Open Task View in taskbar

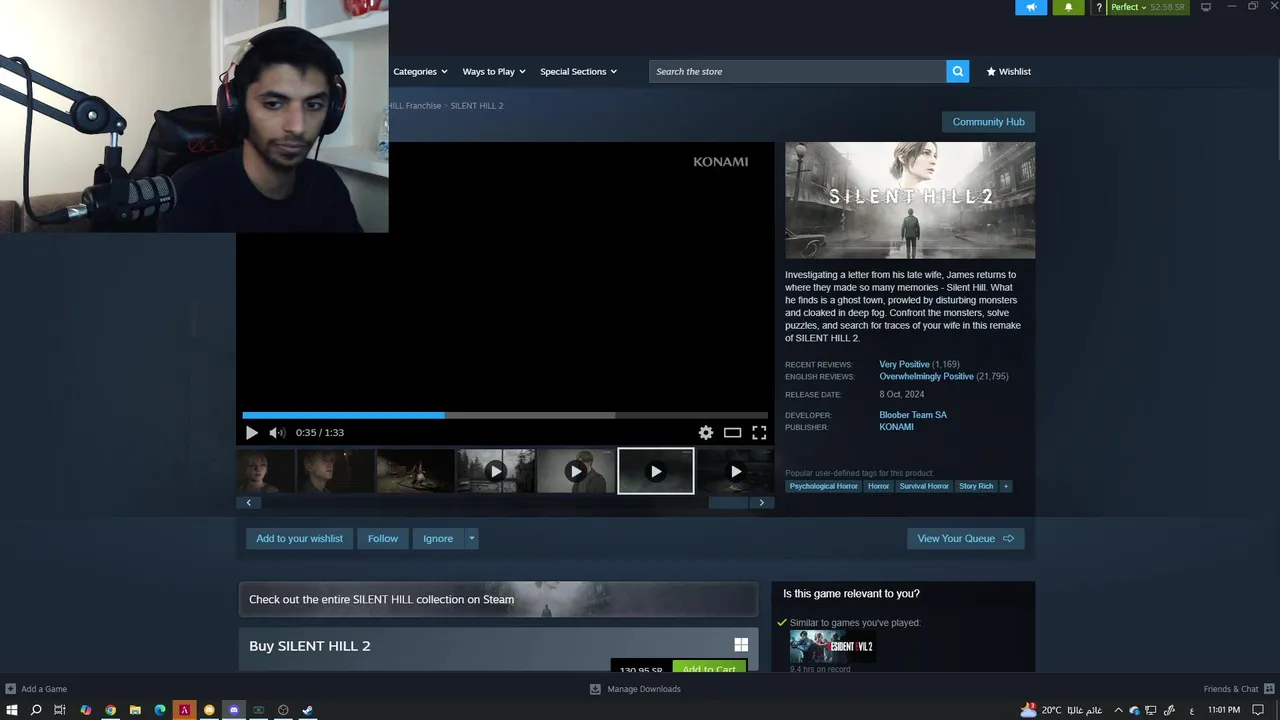click(60, 710)
